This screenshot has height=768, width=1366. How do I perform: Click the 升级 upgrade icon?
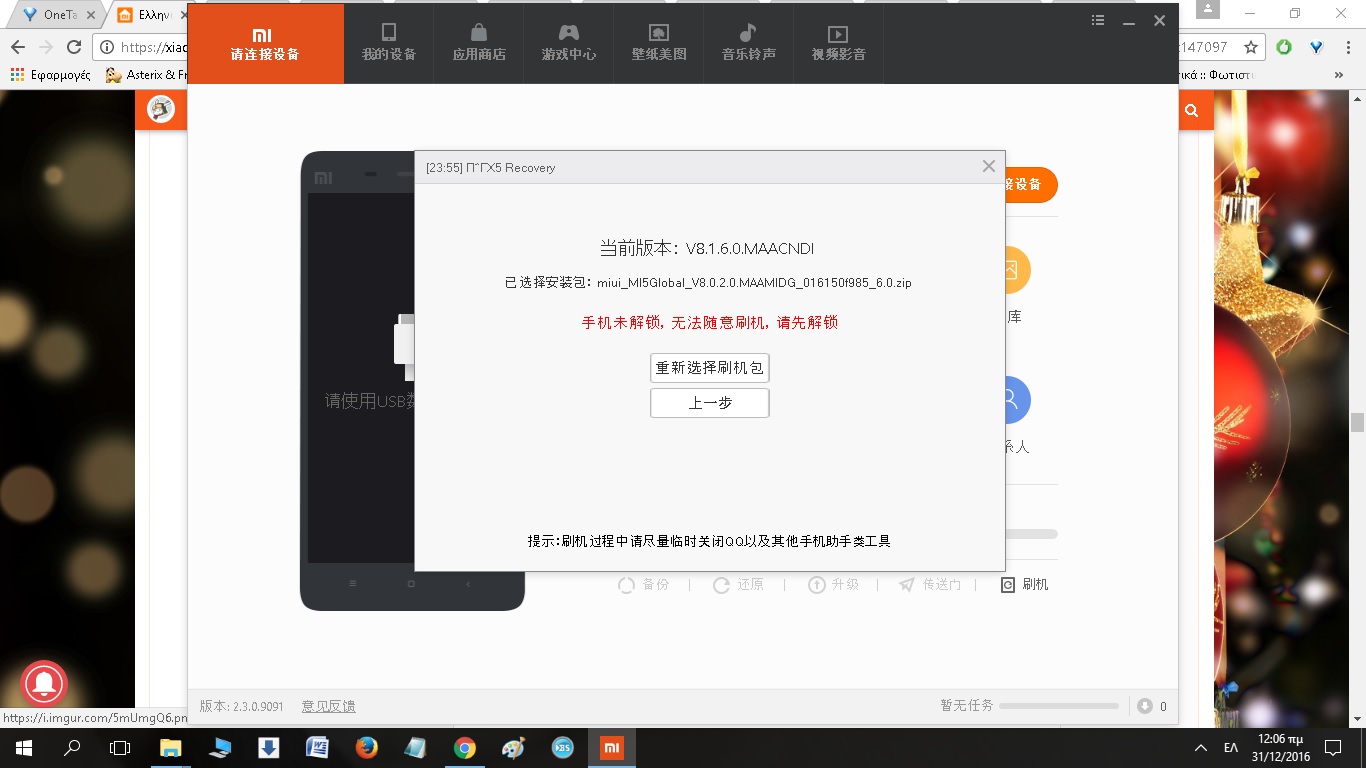tap(817, 585)
